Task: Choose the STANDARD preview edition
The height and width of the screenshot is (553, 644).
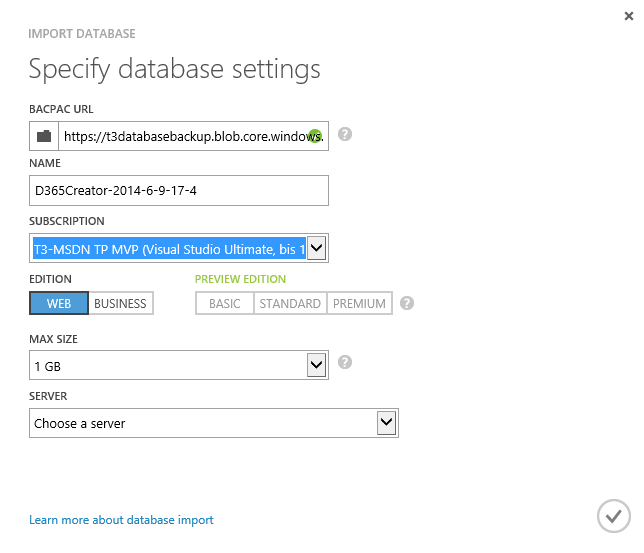Action: tap(290, 303)
